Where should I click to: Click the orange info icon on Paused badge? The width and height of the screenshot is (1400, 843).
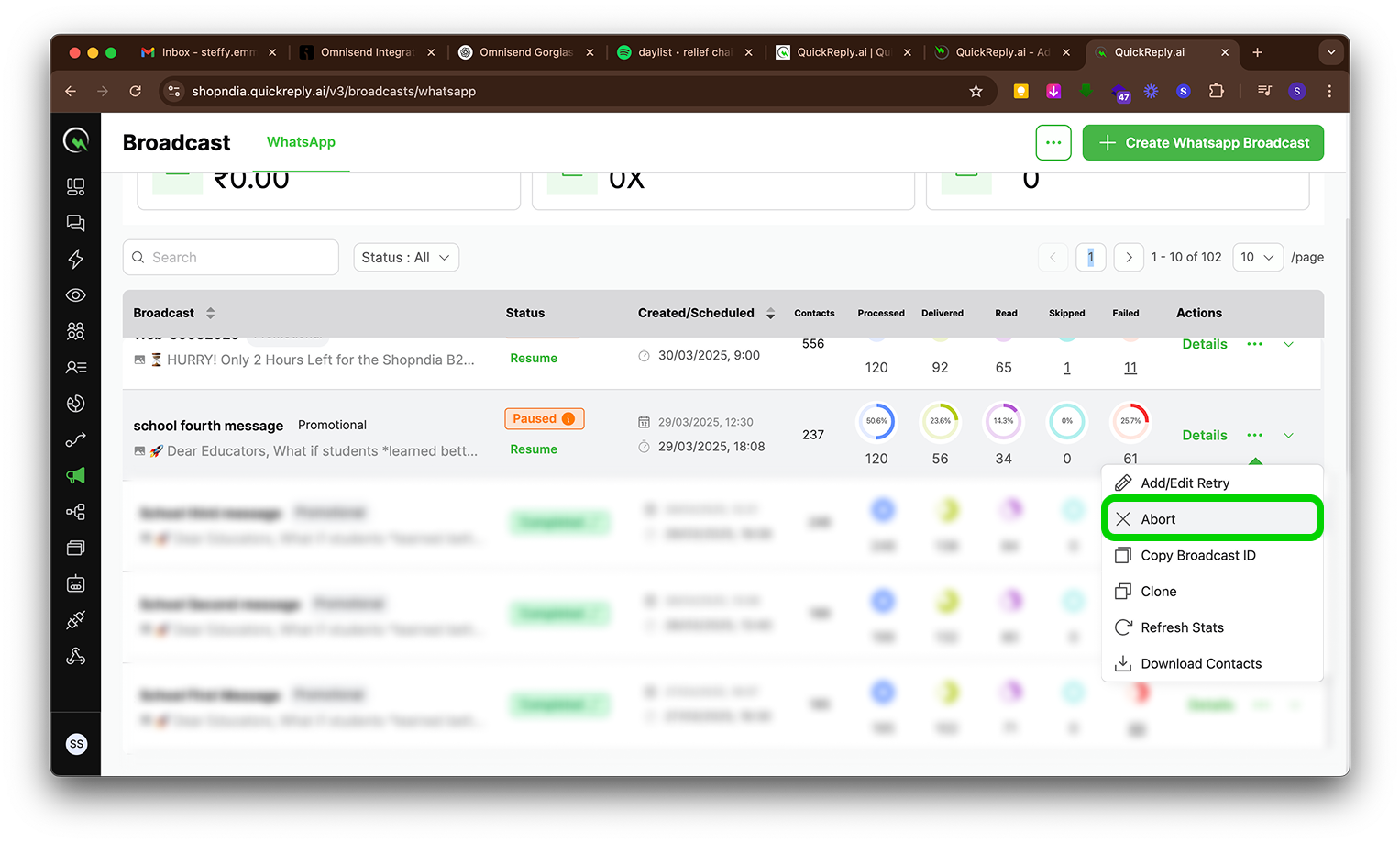coord(568,419)
